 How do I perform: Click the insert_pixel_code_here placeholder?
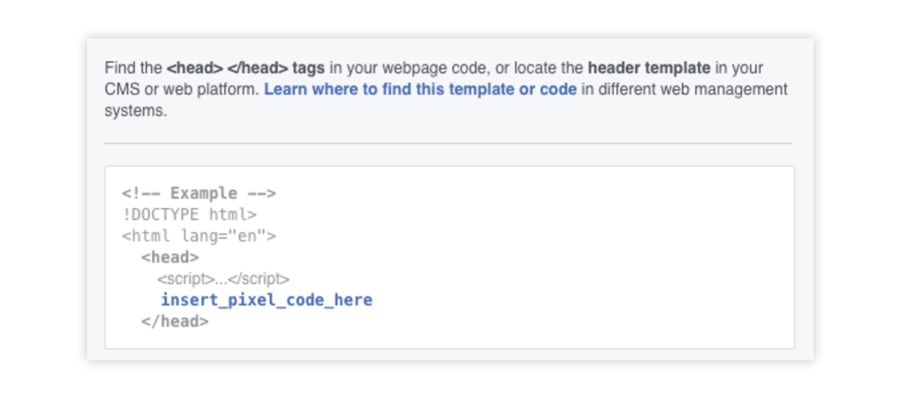point(266,300)
